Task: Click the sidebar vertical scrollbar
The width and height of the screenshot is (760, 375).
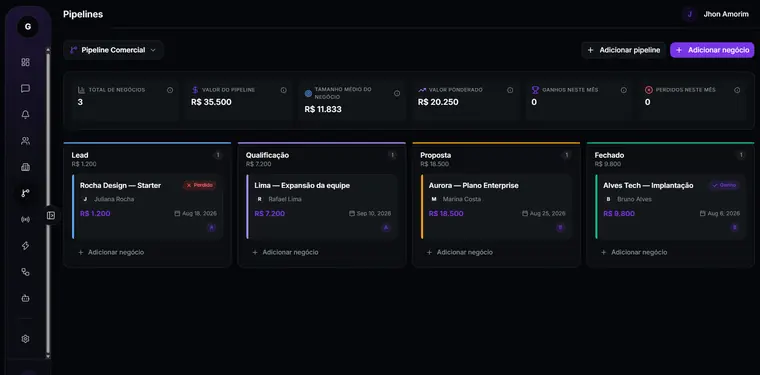Action: click(48, 203)
